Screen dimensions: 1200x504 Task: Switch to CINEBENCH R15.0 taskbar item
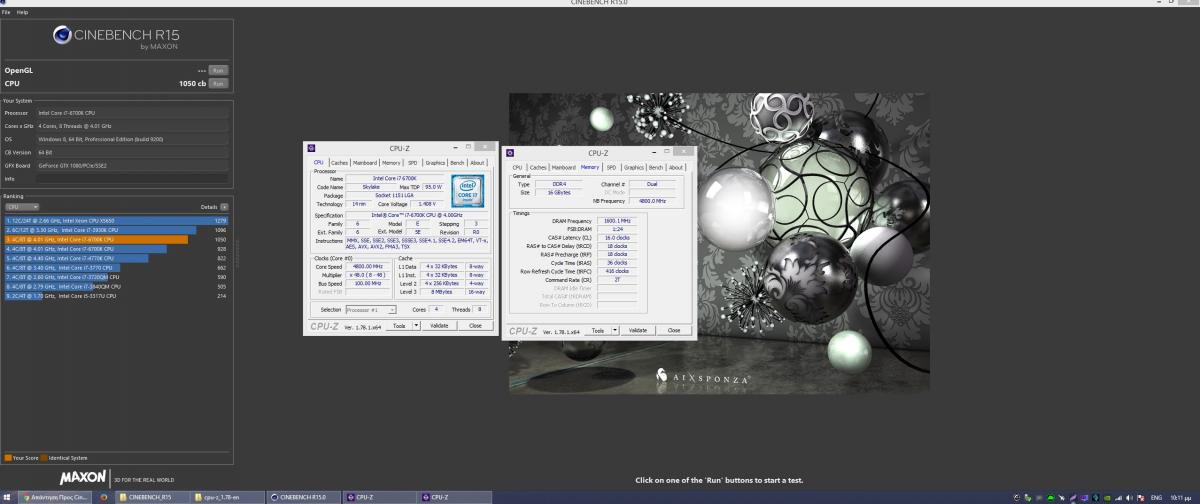coord(305,496)
